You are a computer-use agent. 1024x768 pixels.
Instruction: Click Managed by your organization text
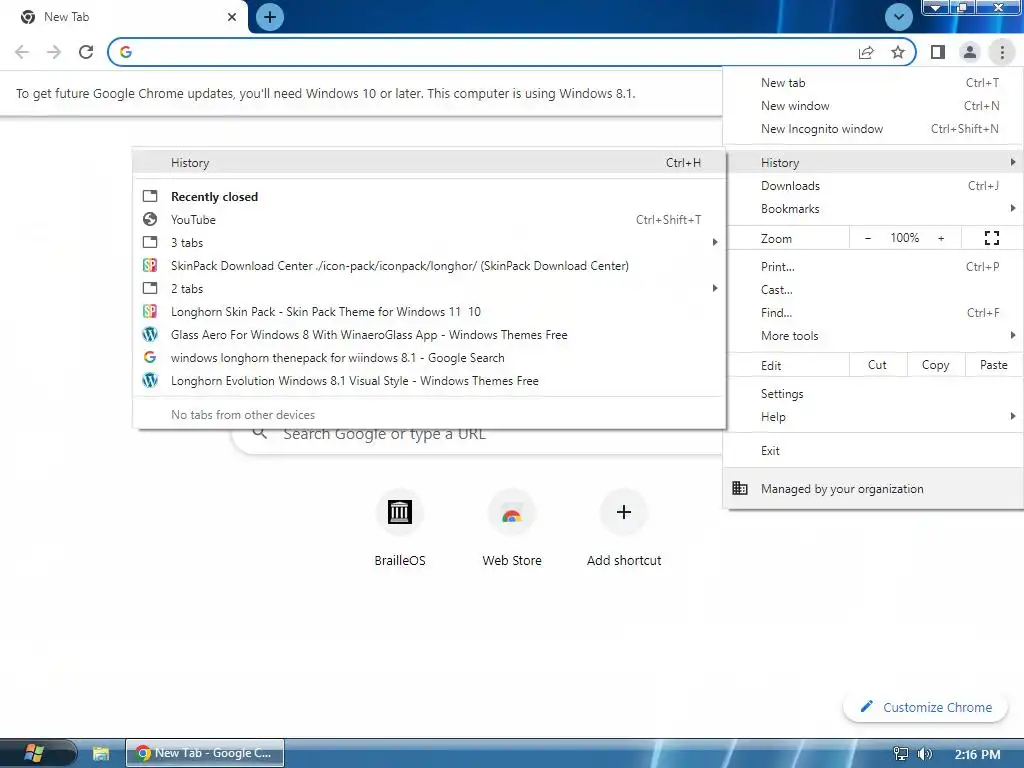[842, 489]
